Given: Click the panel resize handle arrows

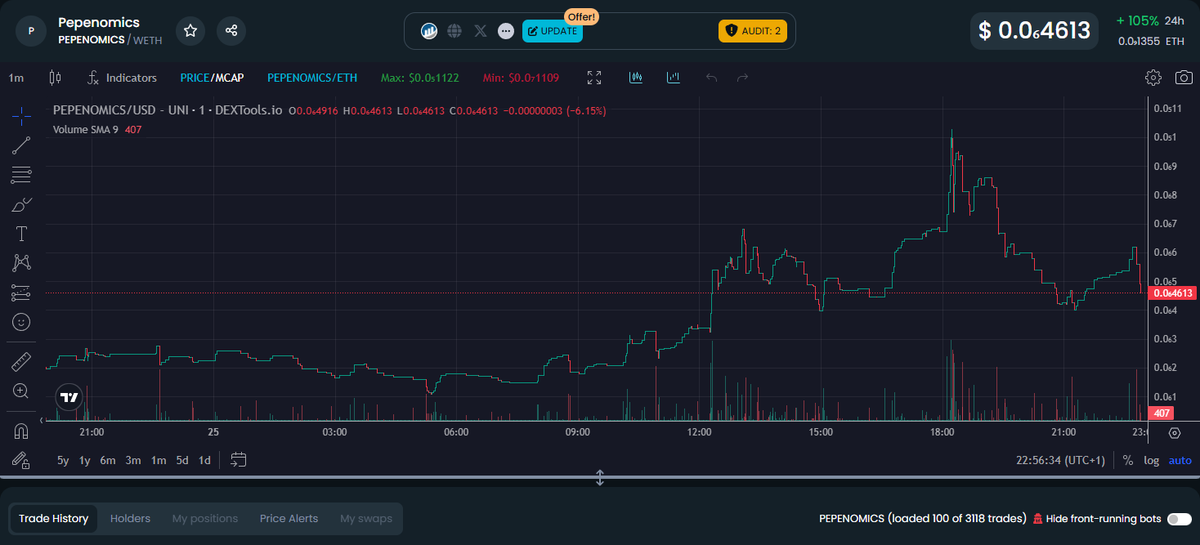Looking at the screenshot, I should [x=600, y=478].
